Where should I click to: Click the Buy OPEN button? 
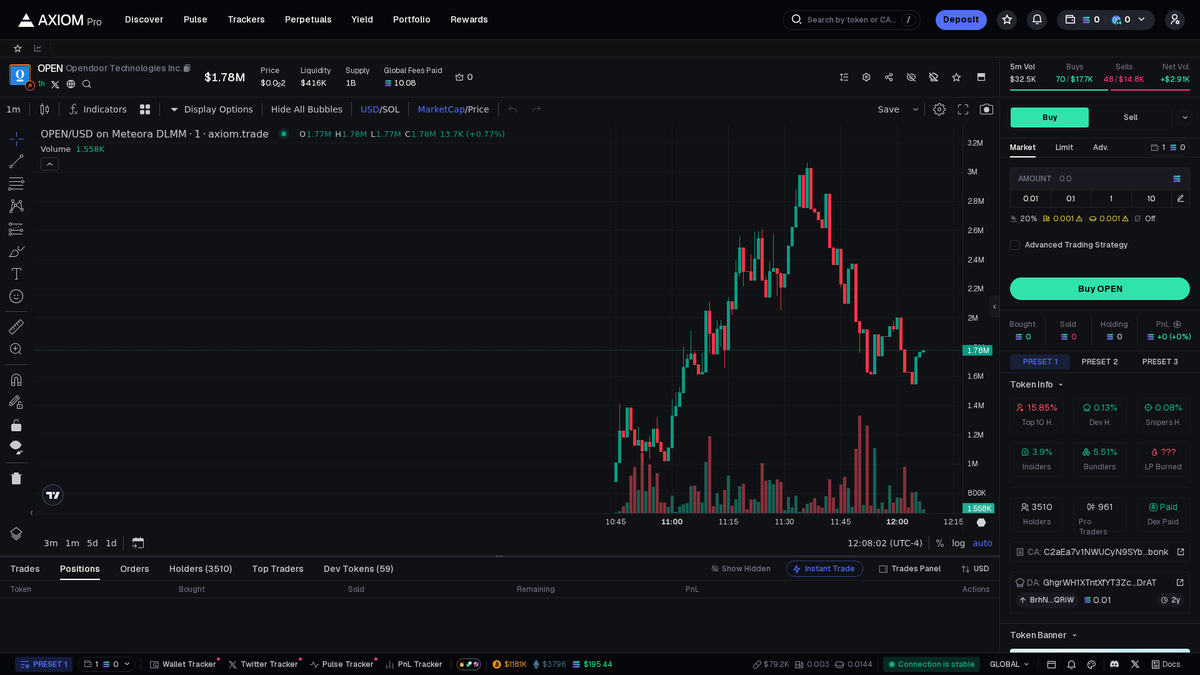[1100, 289]
